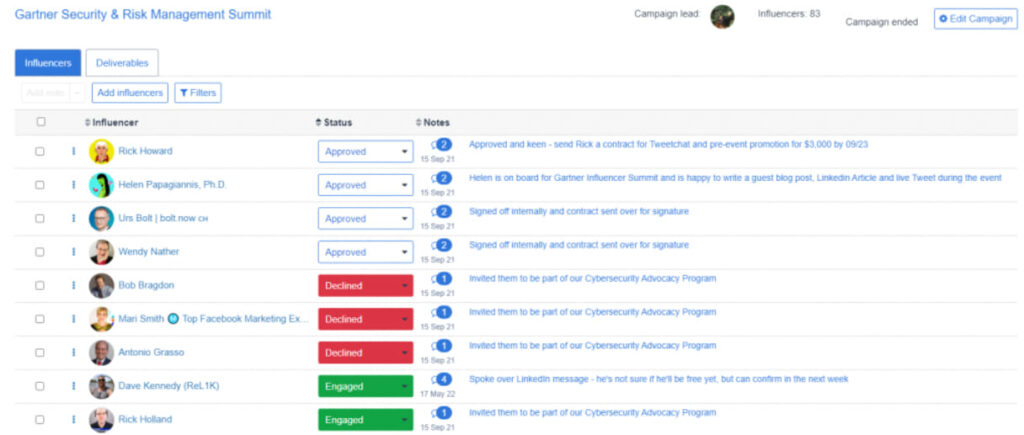Click Helen Papagiannis's avatar
The image size is (1024, 435).
(101, 185)
